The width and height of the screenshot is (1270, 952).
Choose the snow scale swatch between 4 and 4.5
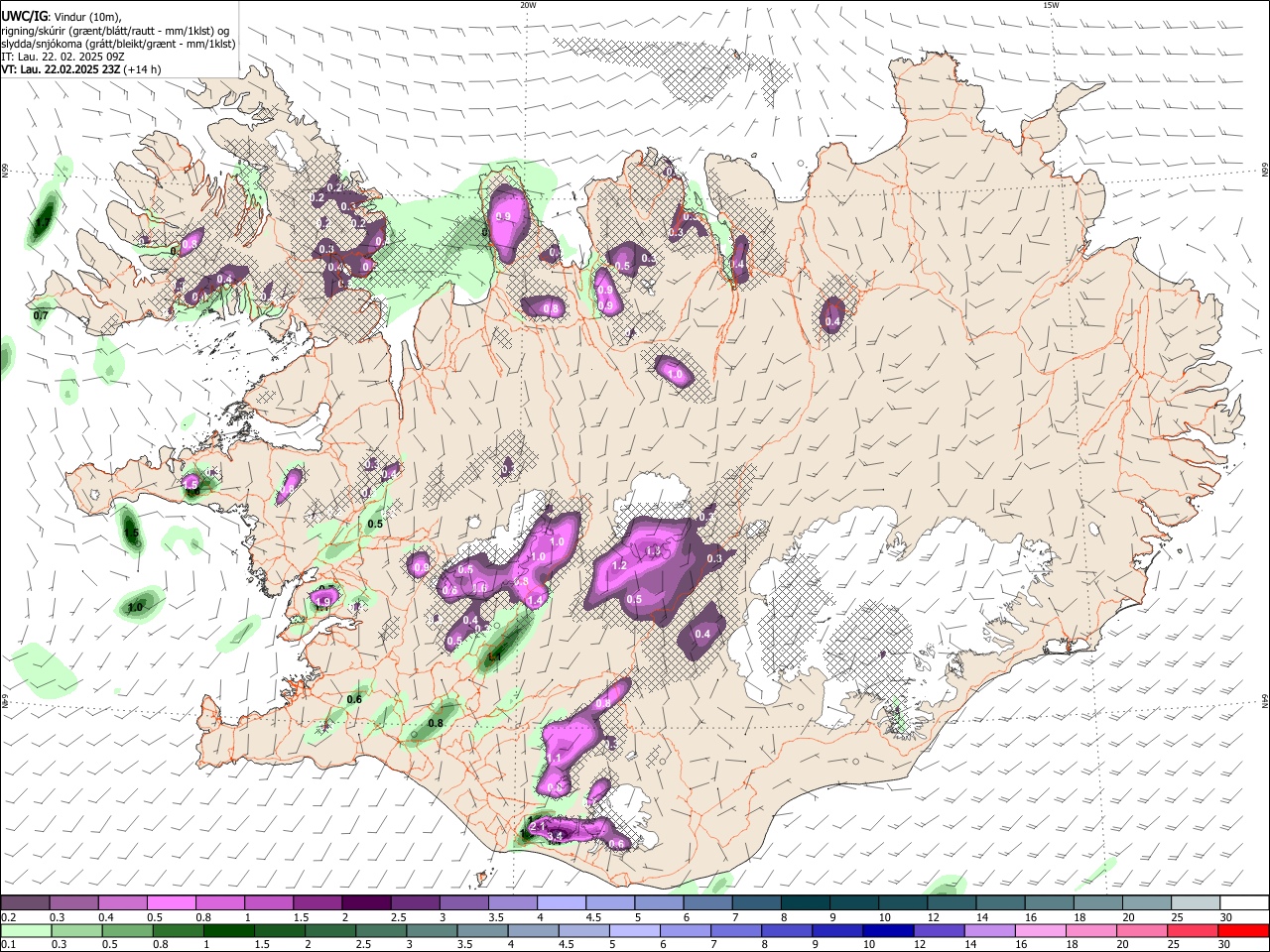pyautogui.click(x=560, y=902)
